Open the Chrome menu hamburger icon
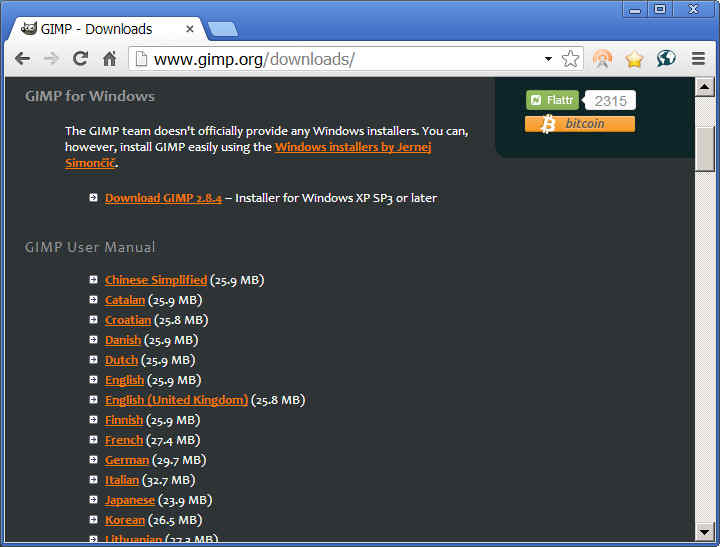Screen dimensions: 720x547 [x=698, y=59]
